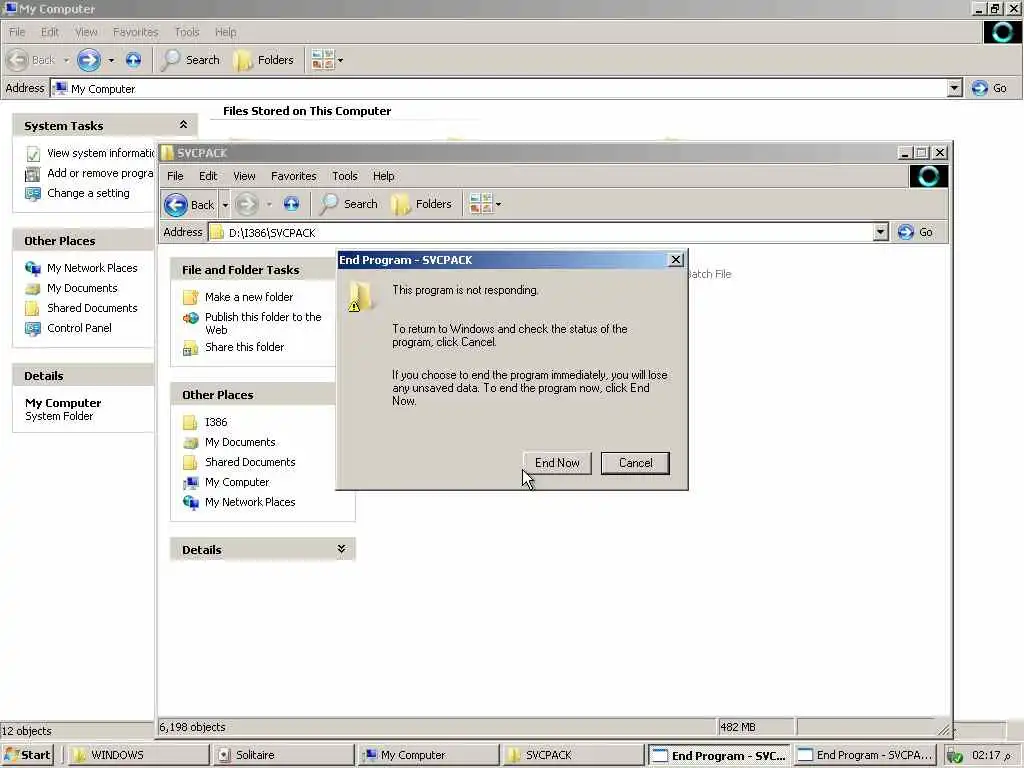Image resolution: width=1024 pixels, height=768 pixels.
Task: Switch to WINDOWS taskbar button
Action: (138, 755)
